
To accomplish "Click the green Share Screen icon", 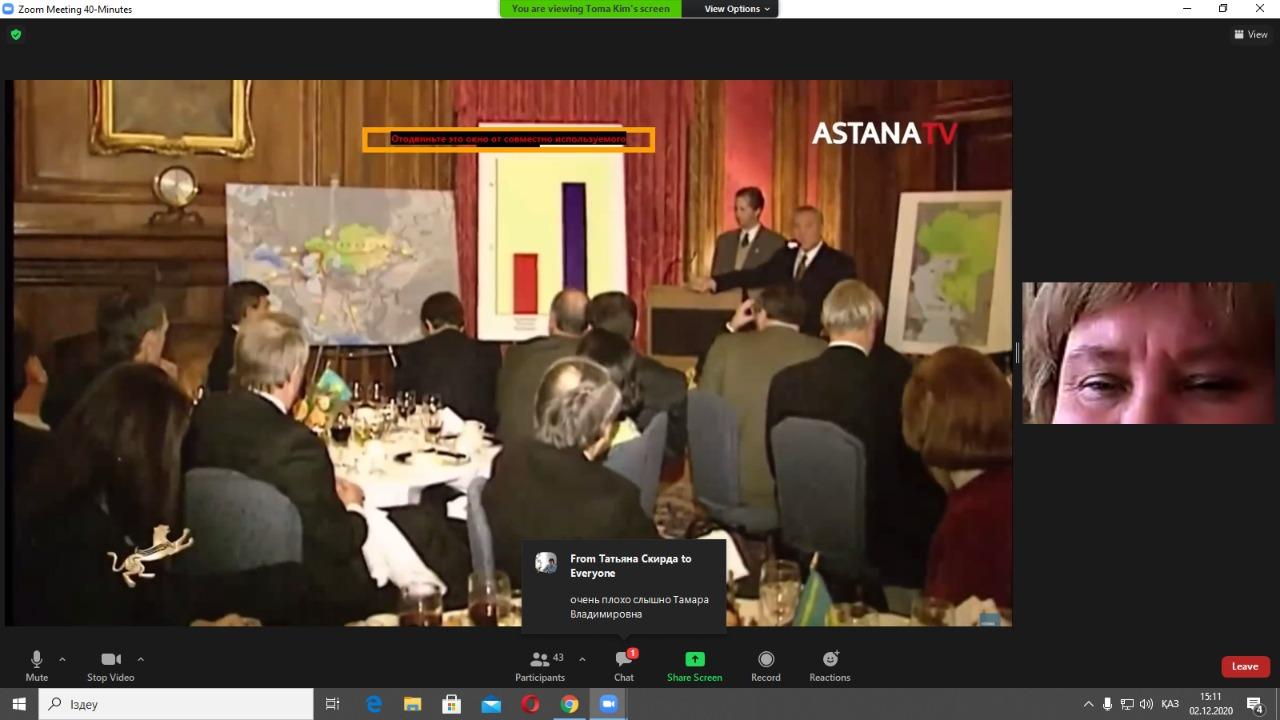I will point(694,659).
